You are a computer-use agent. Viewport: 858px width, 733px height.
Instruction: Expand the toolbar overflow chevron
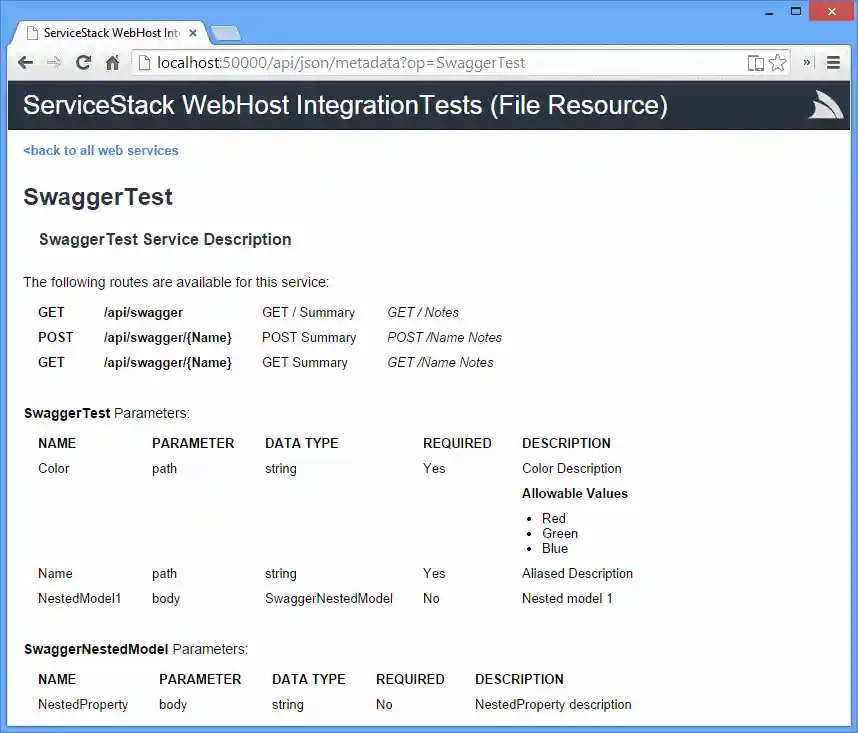pos(806,62)
